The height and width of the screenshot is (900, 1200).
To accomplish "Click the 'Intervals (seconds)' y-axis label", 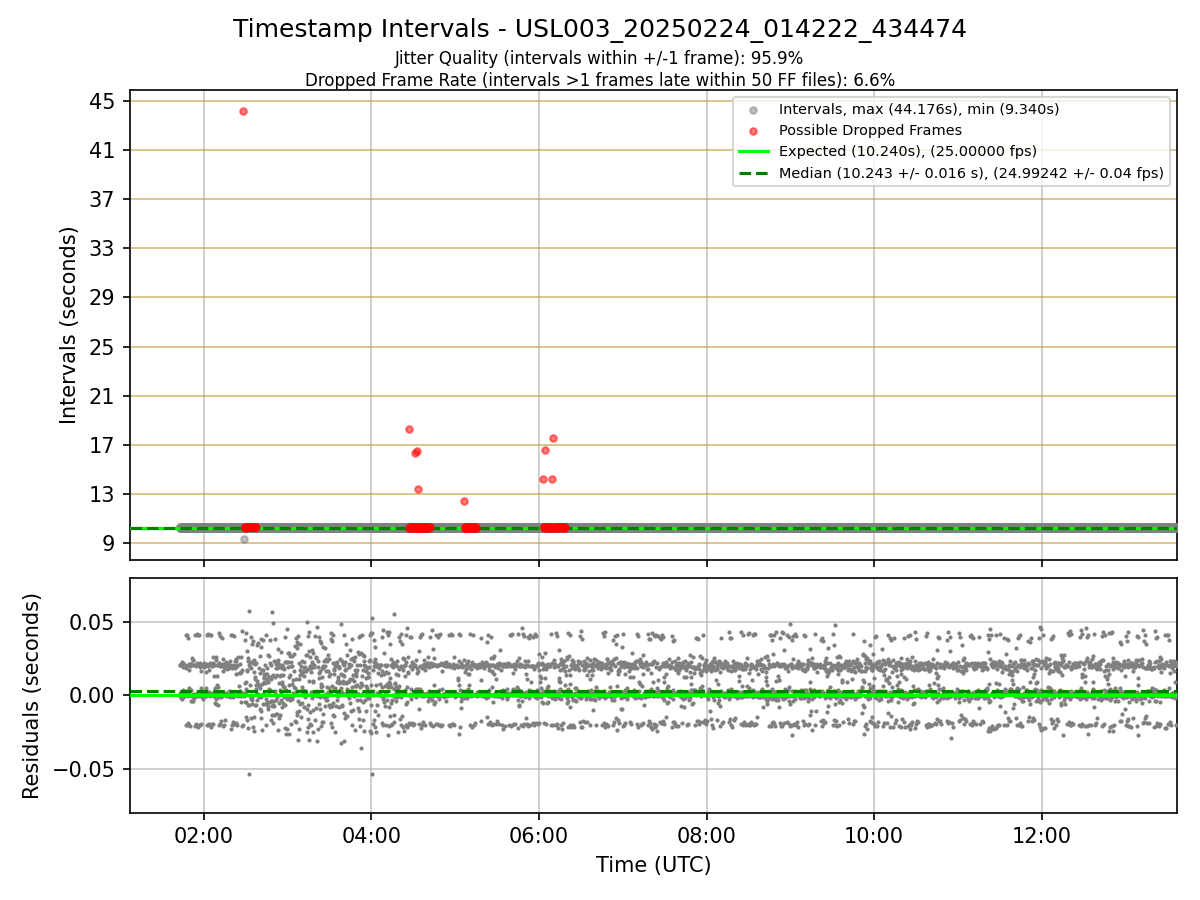I will click(68, 325).
